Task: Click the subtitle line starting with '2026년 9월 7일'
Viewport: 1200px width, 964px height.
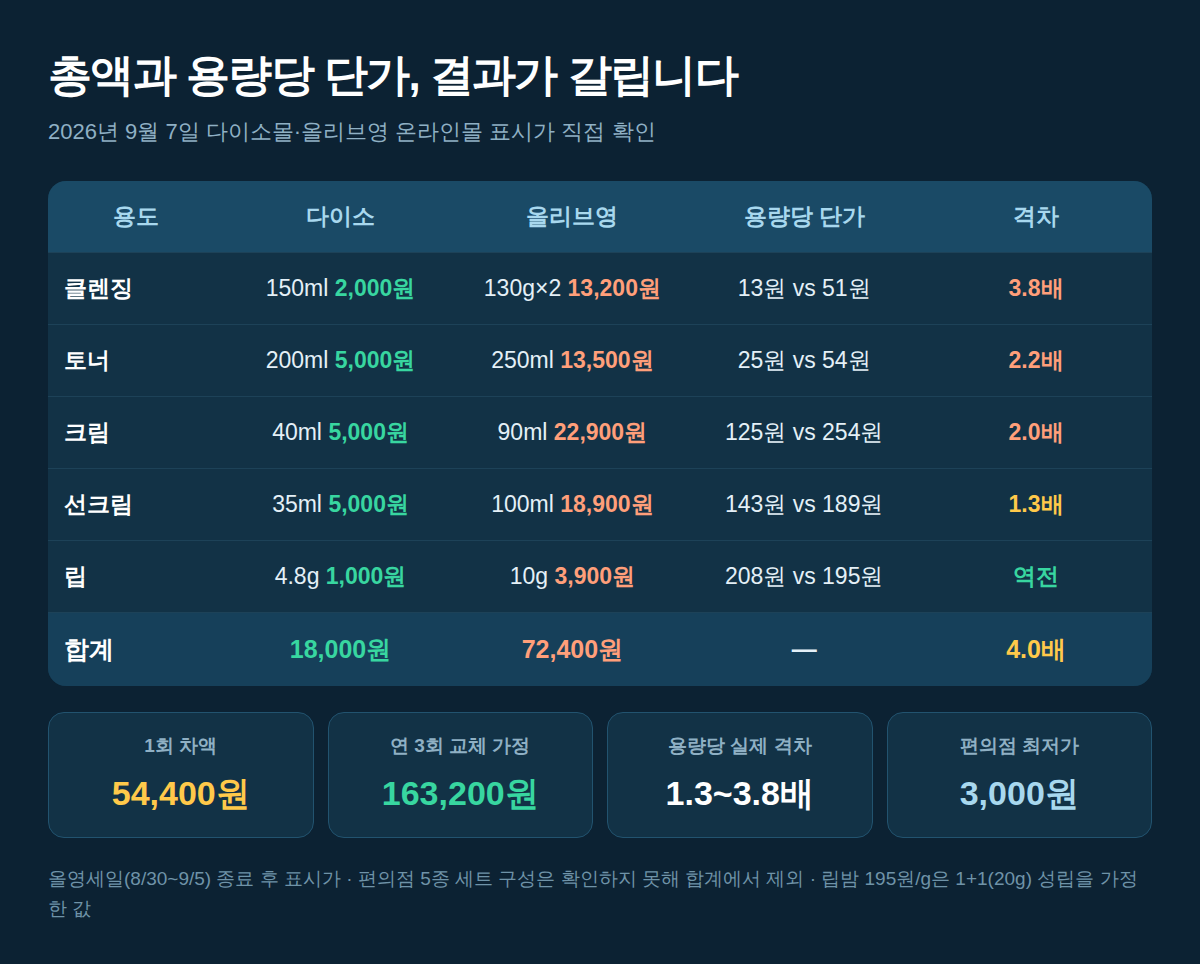Action: (351, 132)
